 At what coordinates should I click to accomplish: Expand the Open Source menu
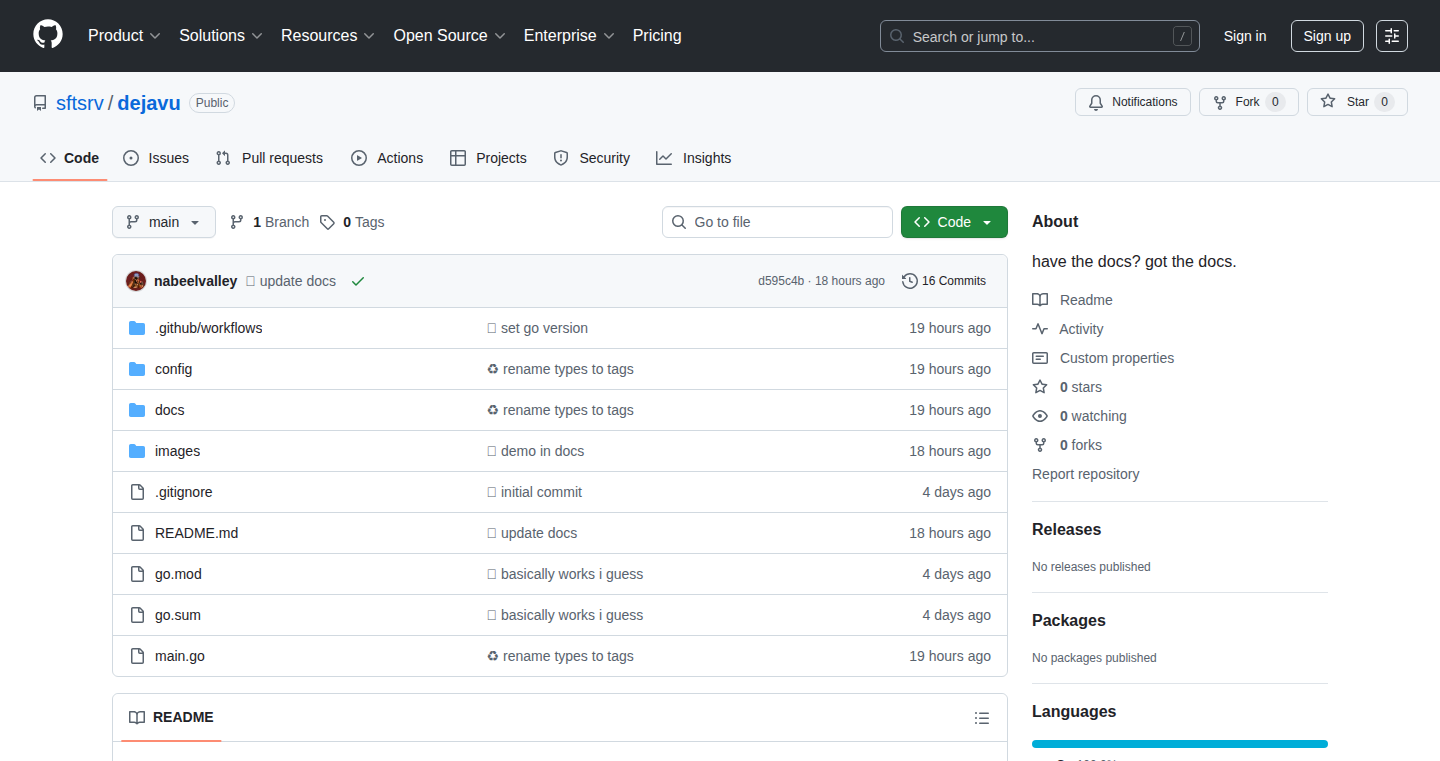click(449, 35)
